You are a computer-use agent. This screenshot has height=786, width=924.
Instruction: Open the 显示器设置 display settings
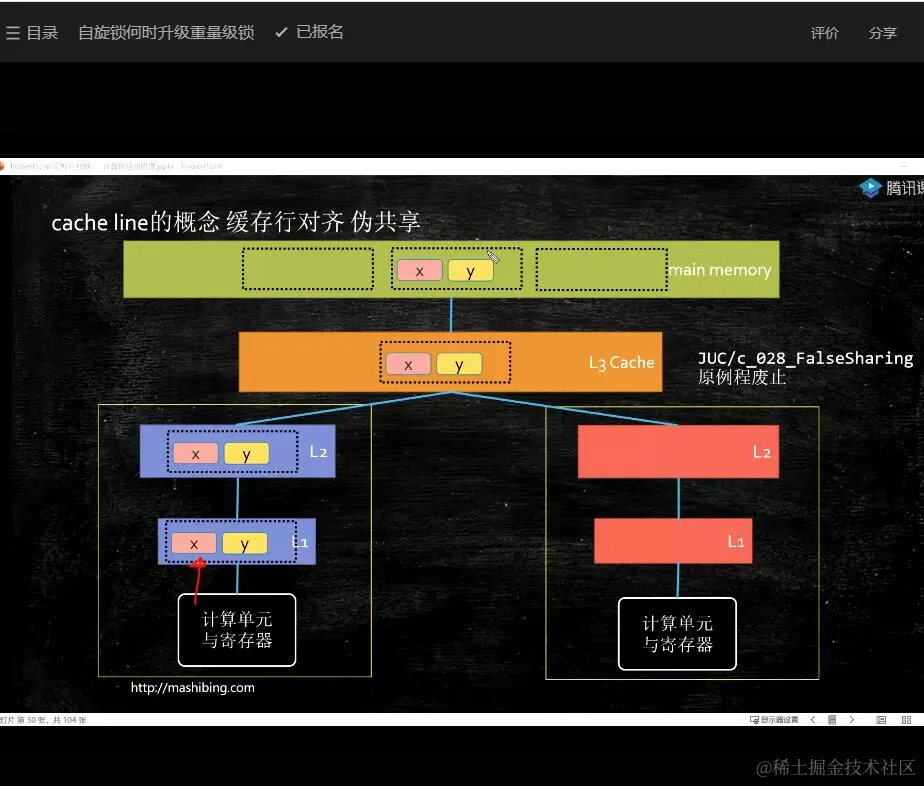click(x=774, y=719)
